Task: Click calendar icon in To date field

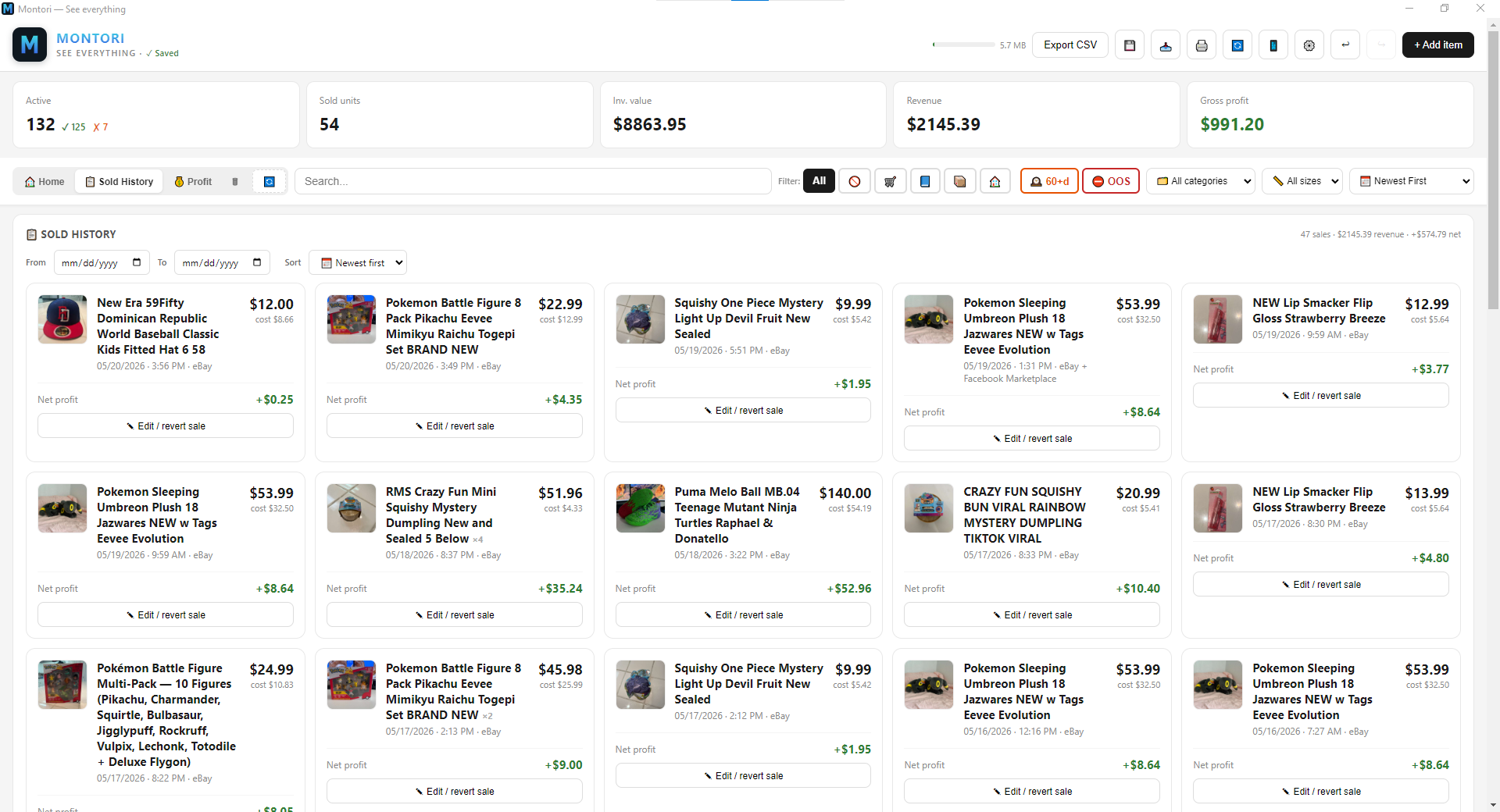Action: tap(257, 262)
